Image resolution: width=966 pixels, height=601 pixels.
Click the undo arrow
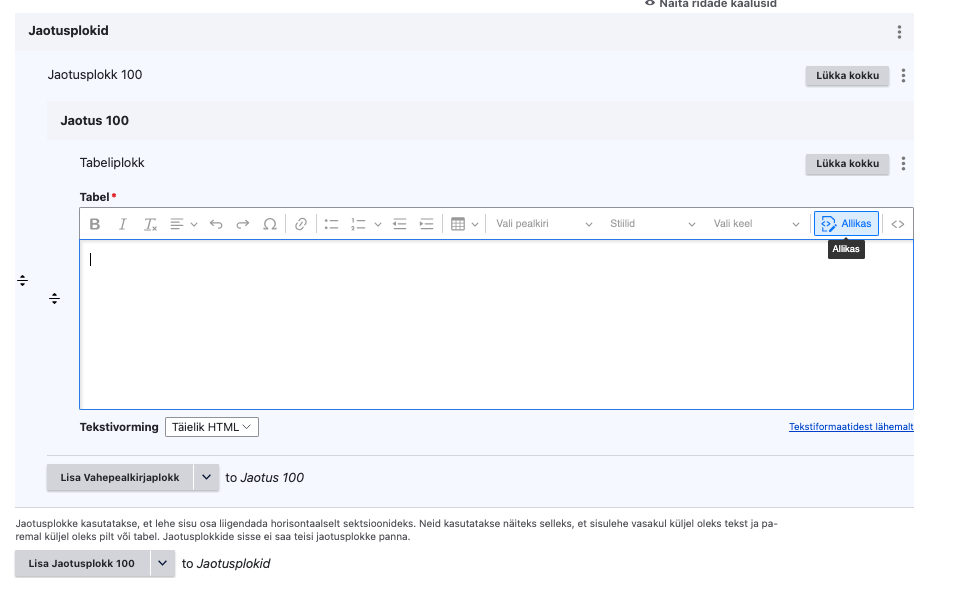[x=216, y=224]
